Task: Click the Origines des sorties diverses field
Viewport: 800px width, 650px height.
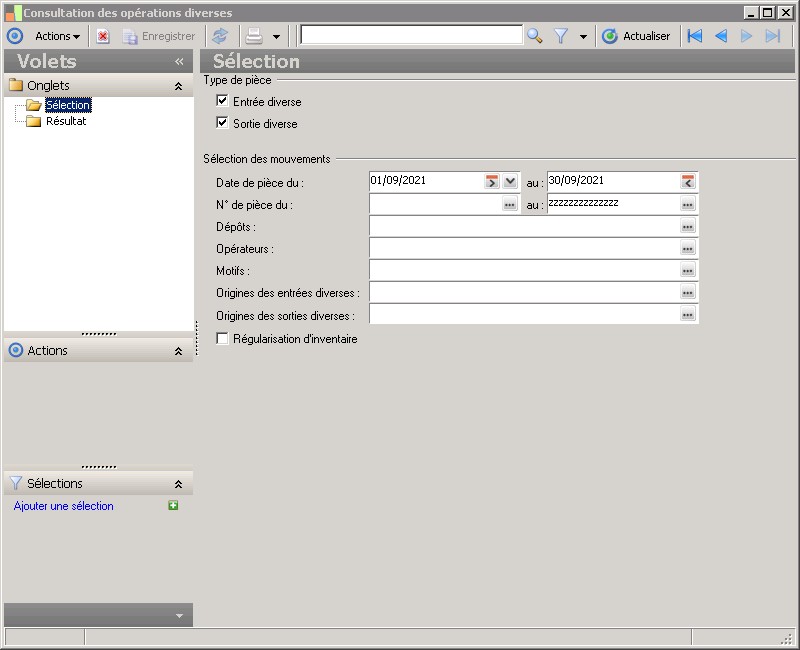Action: [524, 314]
